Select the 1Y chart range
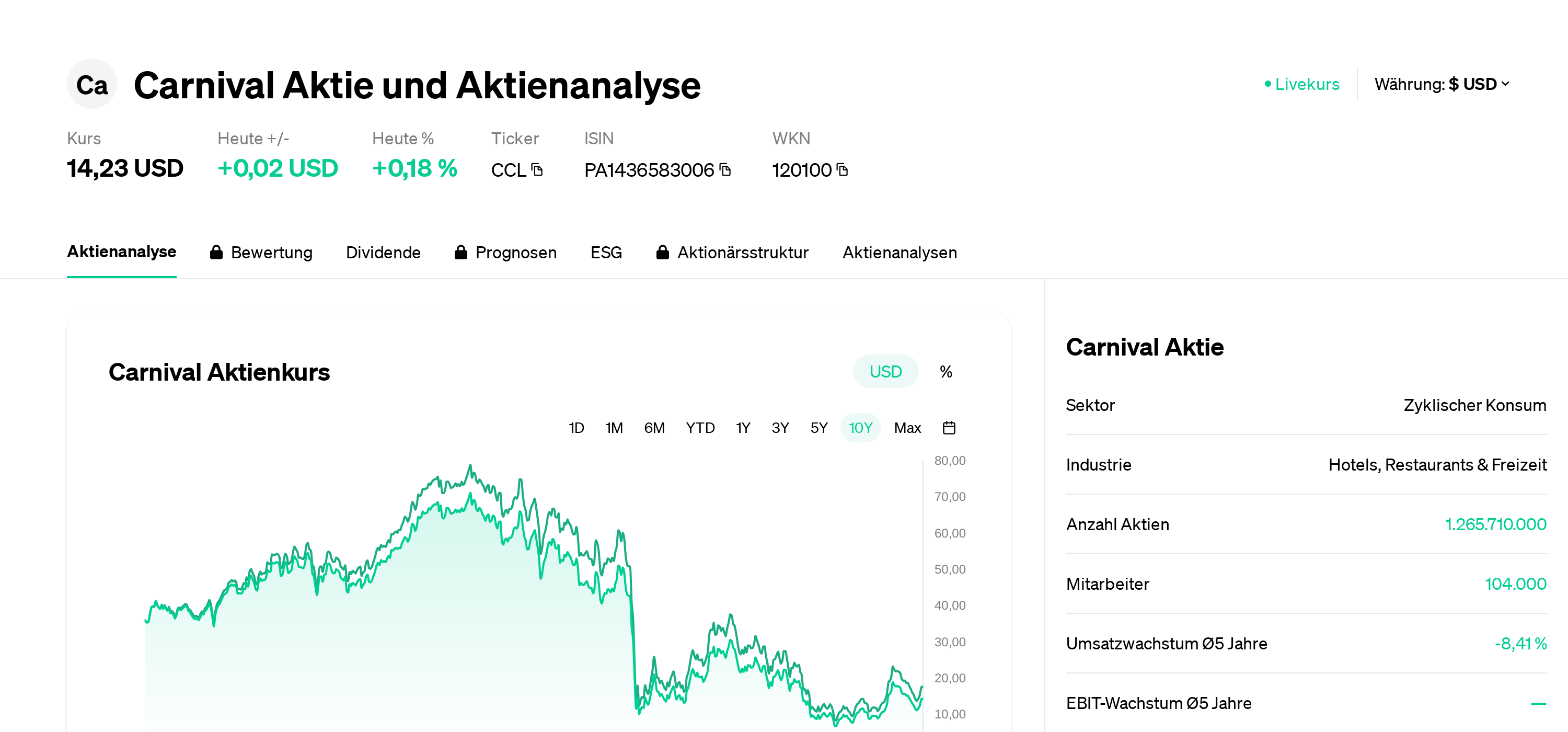 (x=743, y=428)
